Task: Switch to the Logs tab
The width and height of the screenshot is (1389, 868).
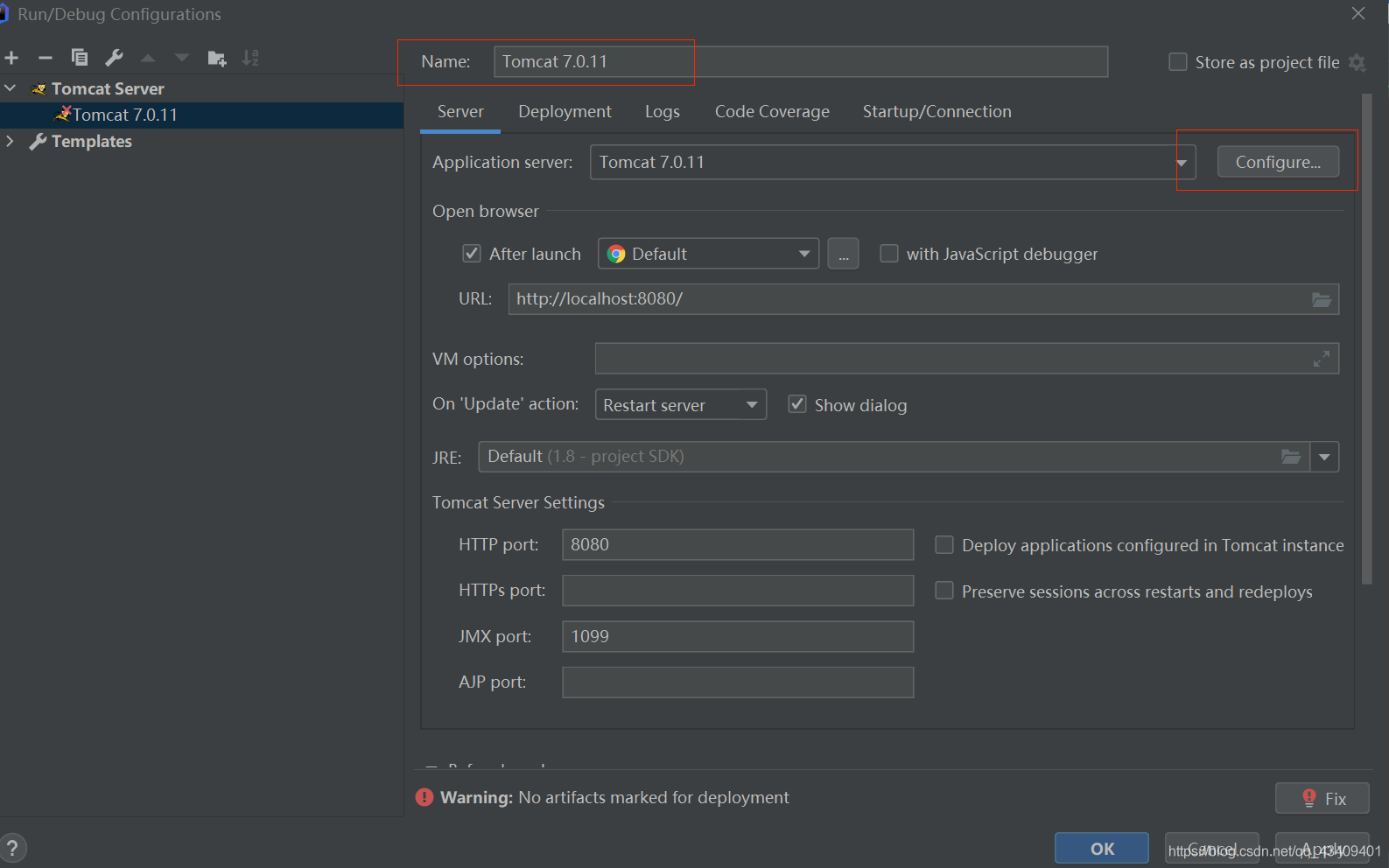Action: pyautogui.click(x=663, y=112)
